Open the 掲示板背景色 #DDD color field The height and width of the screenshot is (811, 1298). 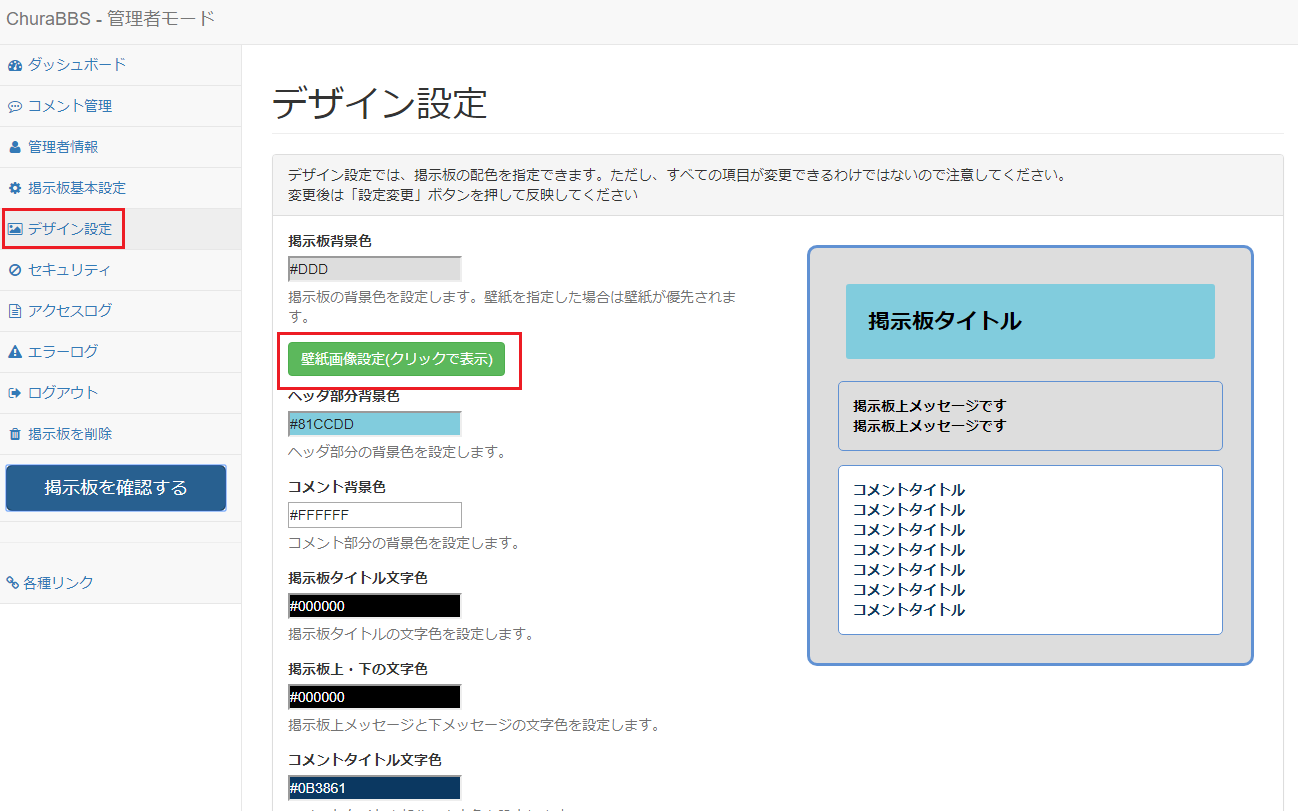pyautogui.click(x=374, y=269)
